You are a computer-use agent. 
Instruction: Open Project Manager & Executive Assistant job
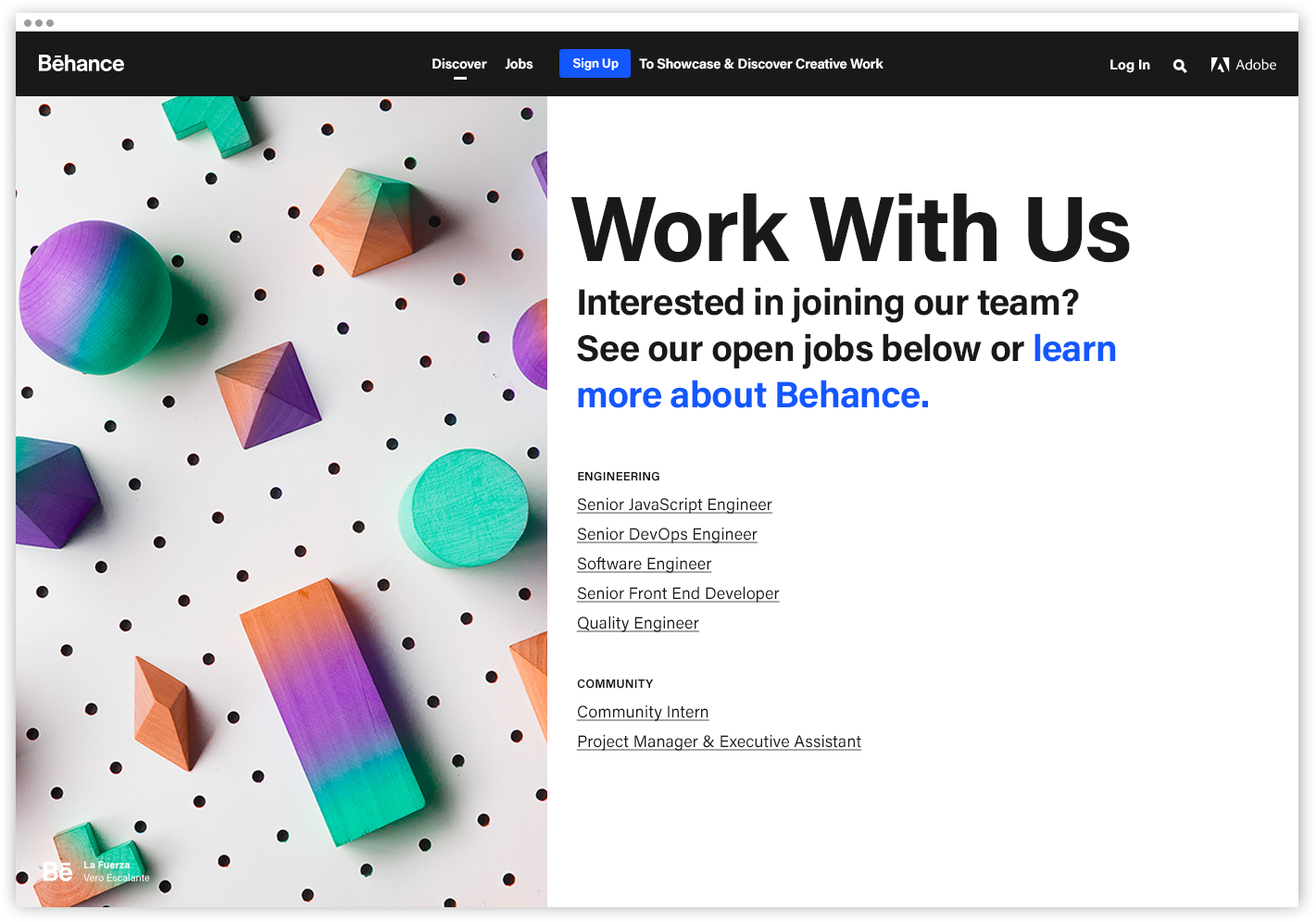[719, 741]
